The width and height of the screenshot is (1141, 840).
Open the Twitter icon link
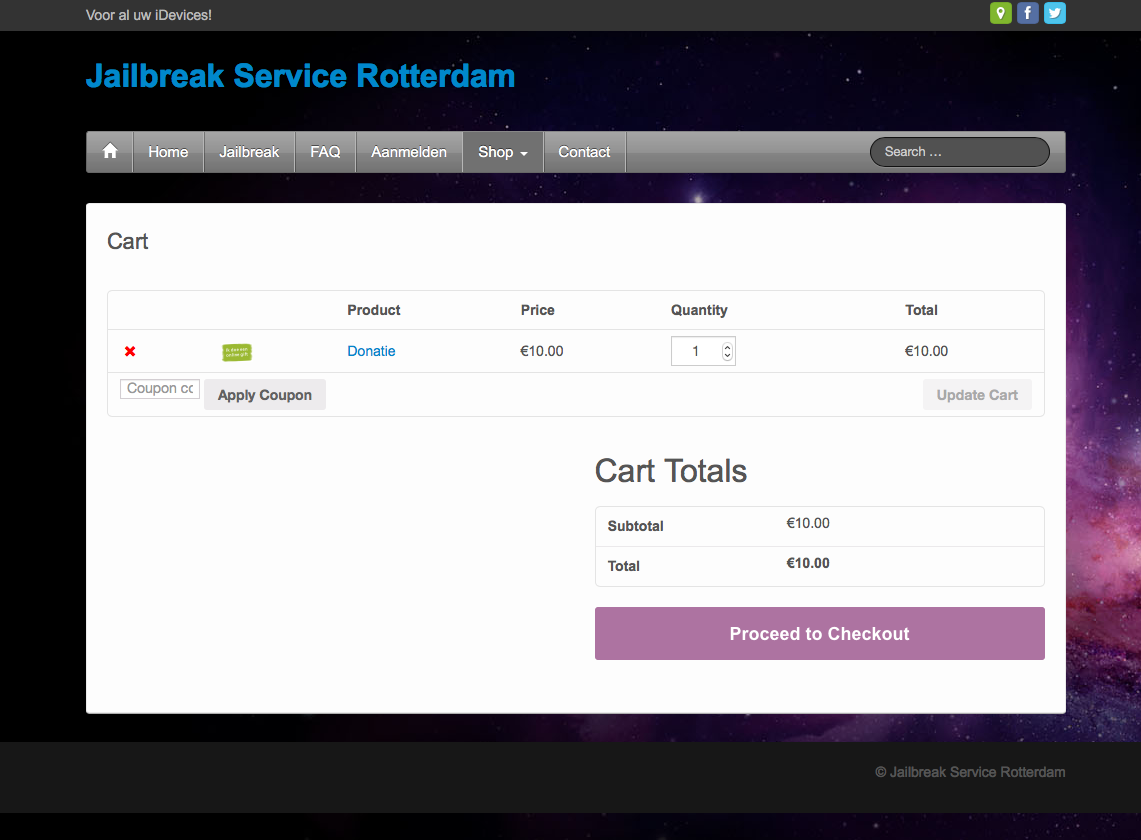[x=1055, y=13]
